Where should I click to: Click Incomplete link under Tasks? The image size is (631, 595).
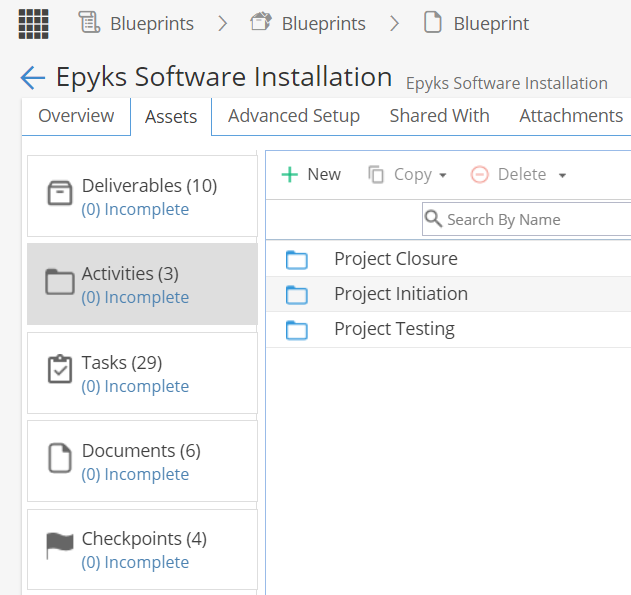pos(135,387)
